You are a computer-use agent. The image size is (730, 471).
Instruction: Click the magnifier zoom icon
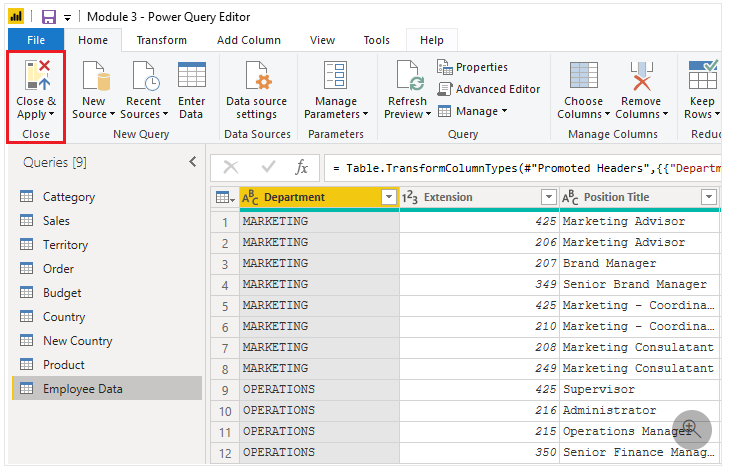pos(692,430)
